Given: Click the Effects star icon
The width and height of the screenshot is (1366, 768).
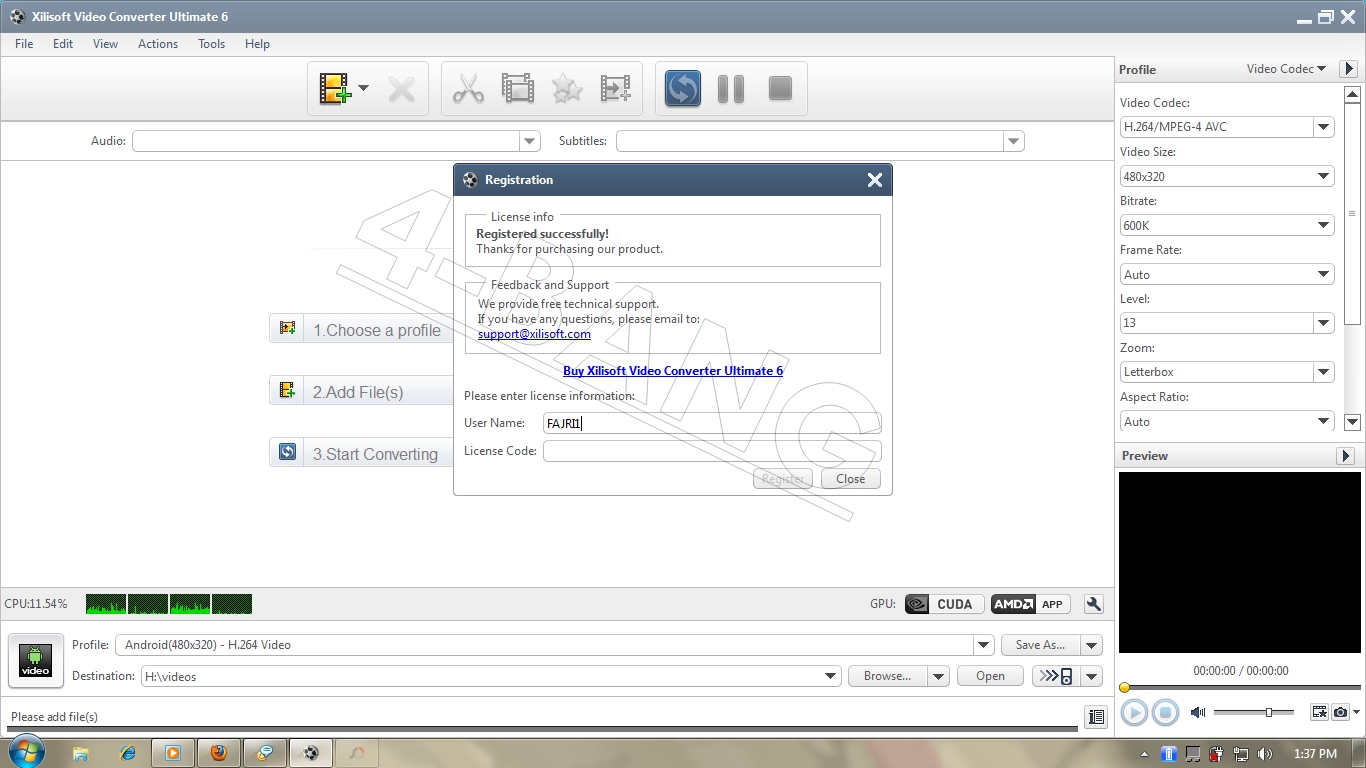Looking at the screenshot, I should tap(567, 89).
